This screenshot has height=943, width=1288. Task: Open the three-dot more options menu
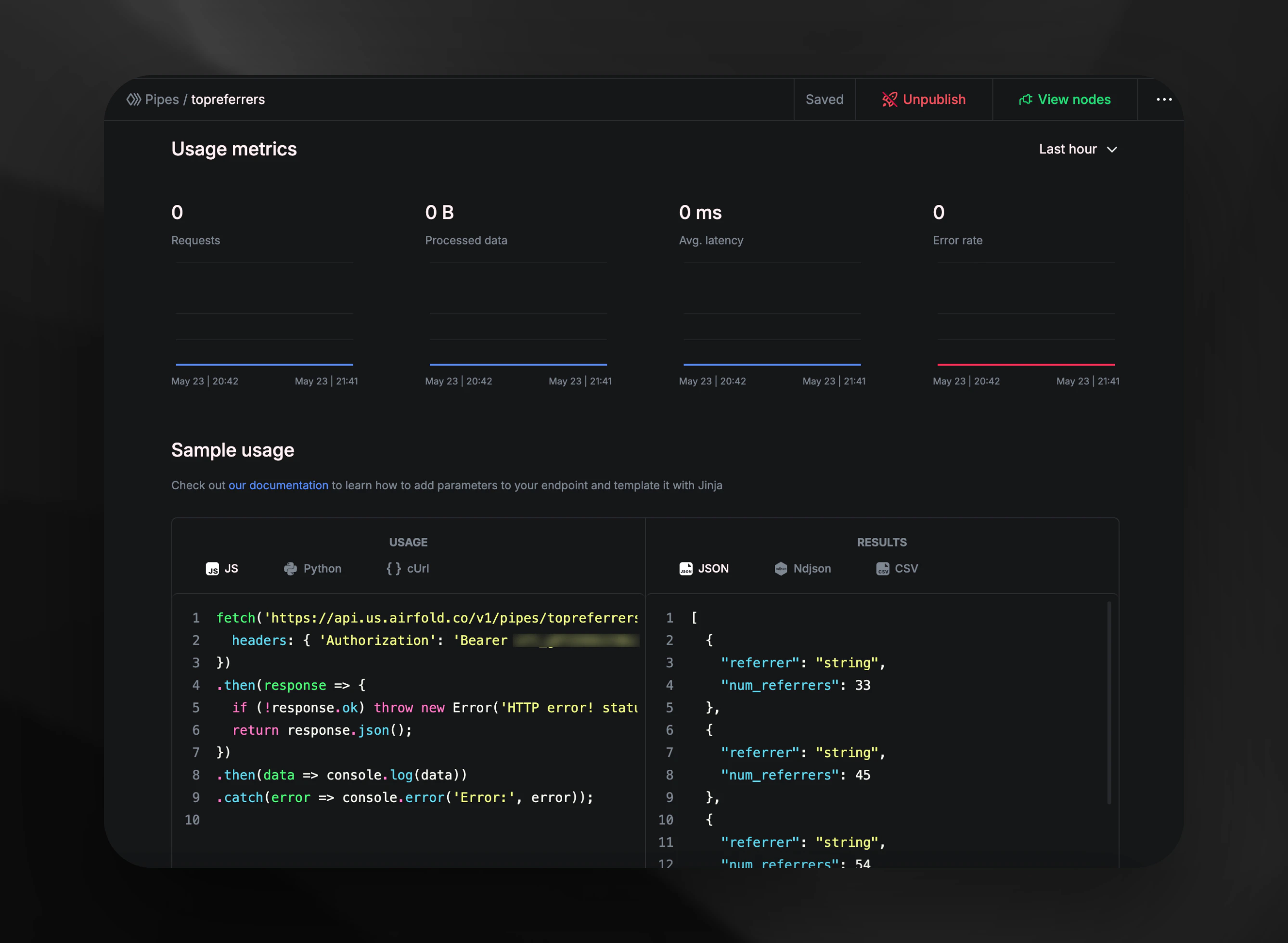(1163, 99)
